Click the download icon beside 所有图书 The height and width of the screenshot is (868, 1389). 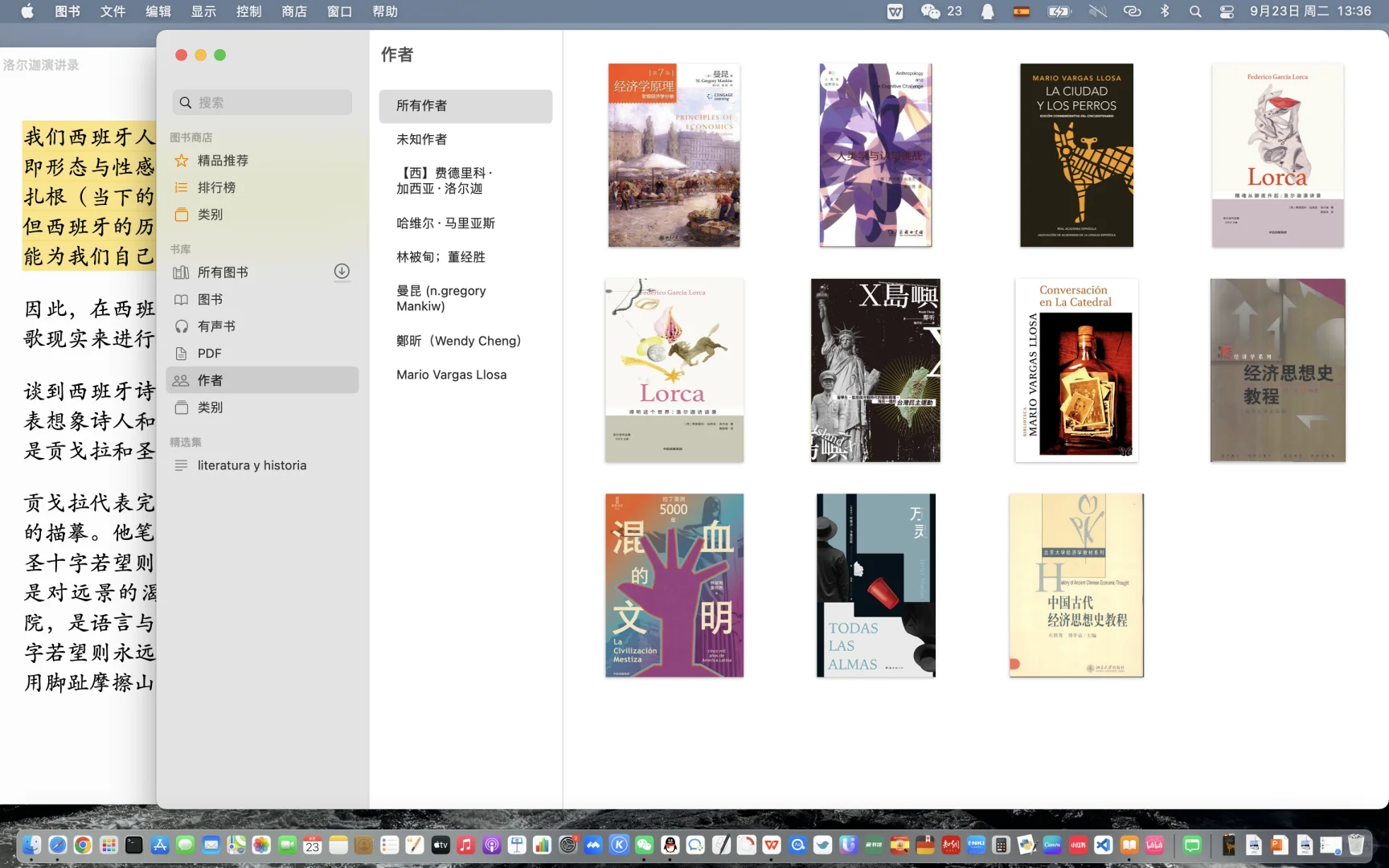pyautogui.click(x=342, y=272)
